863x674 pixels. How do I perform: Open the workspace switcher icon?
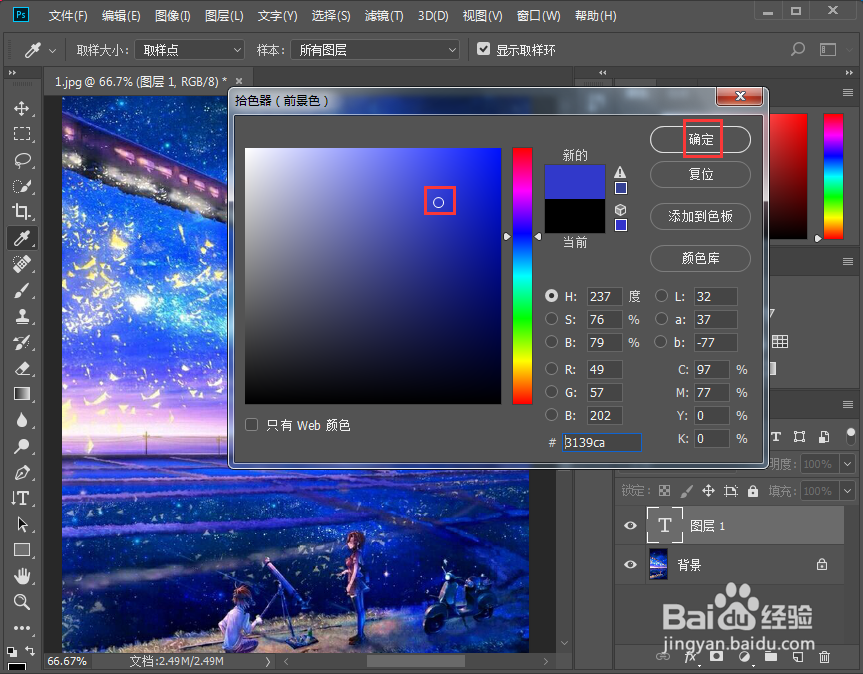(828, 50)
